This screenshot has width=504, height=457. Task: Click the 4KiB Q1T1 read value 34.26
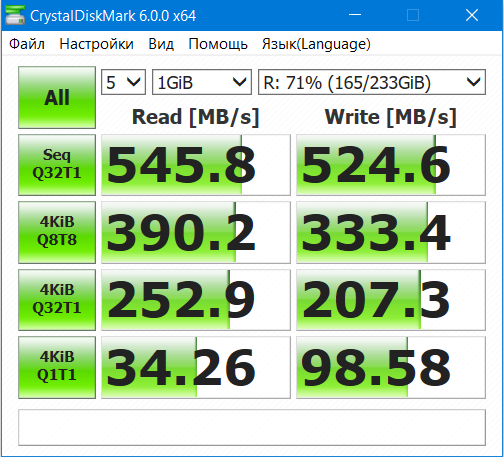[196, 367]
